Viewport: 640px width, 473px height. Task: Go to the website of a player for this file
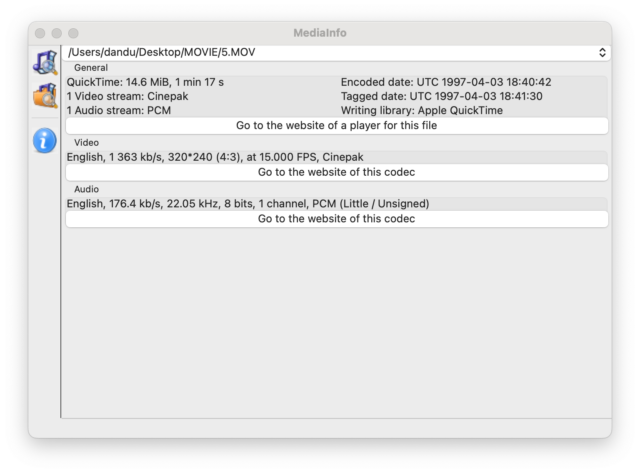[x=336, y=125]
